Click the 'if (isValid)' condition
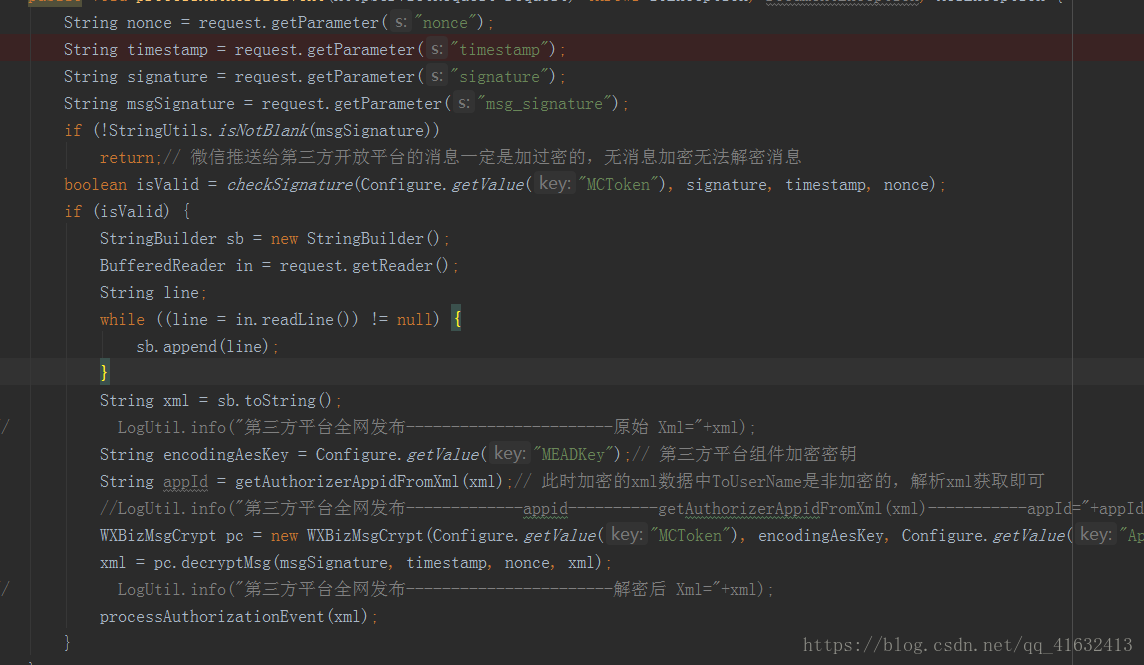This screenshot has width=1144, height=665. coord(117,212)
